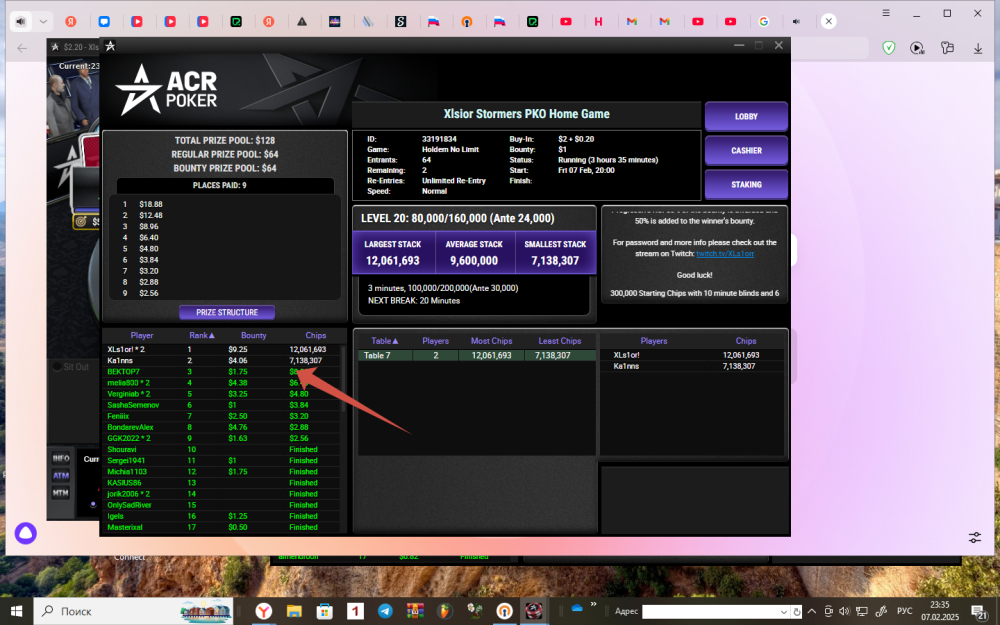Open the Windows Start menu
Image resolution: width=1000 pixels, height=625 pixels.
[x=17, y=611]
